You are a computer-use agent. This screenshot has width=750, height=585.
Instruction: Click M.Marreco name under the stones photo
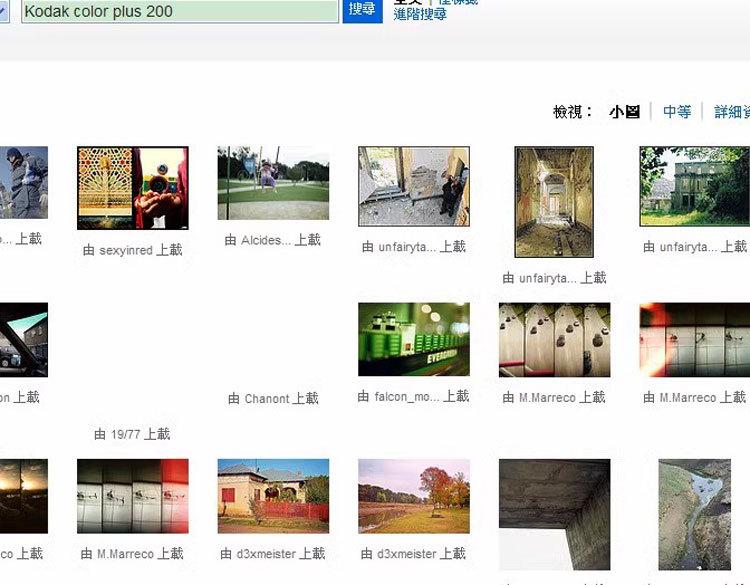547,397
